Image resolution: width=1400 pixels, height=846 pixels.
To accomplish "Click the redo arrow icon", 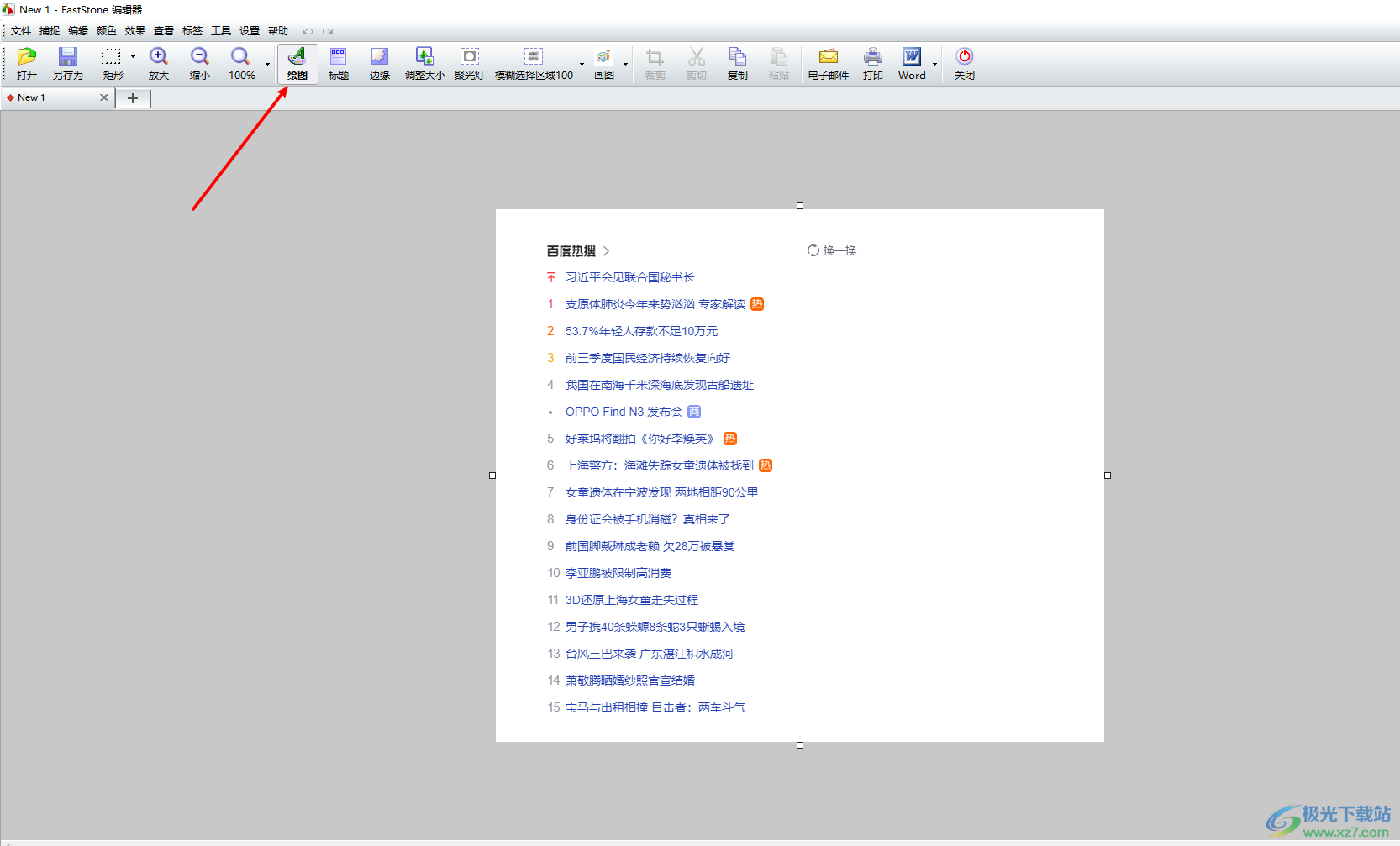I will 328,31.
